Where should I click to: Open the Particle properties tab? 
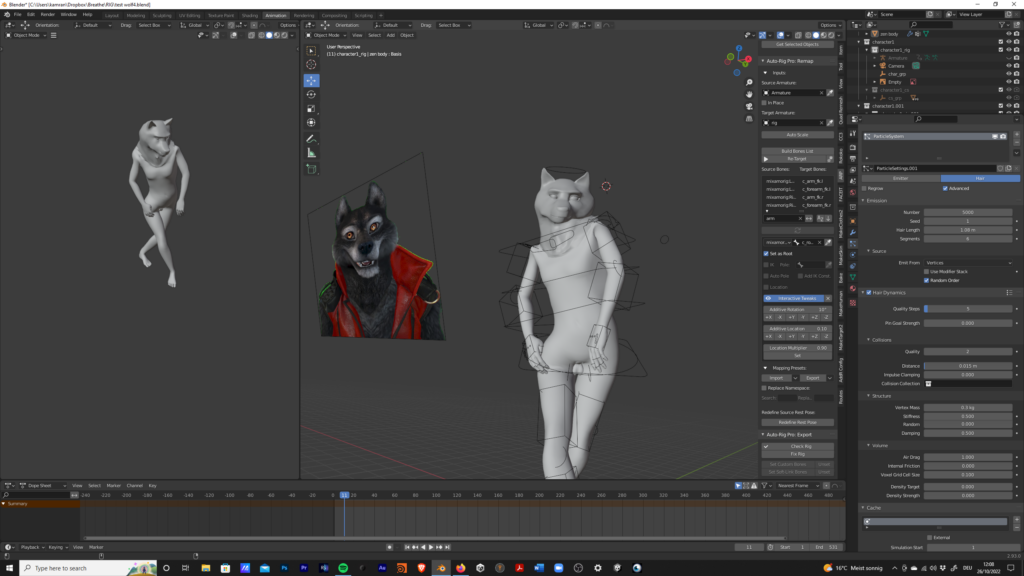click(x=853, y=244)
